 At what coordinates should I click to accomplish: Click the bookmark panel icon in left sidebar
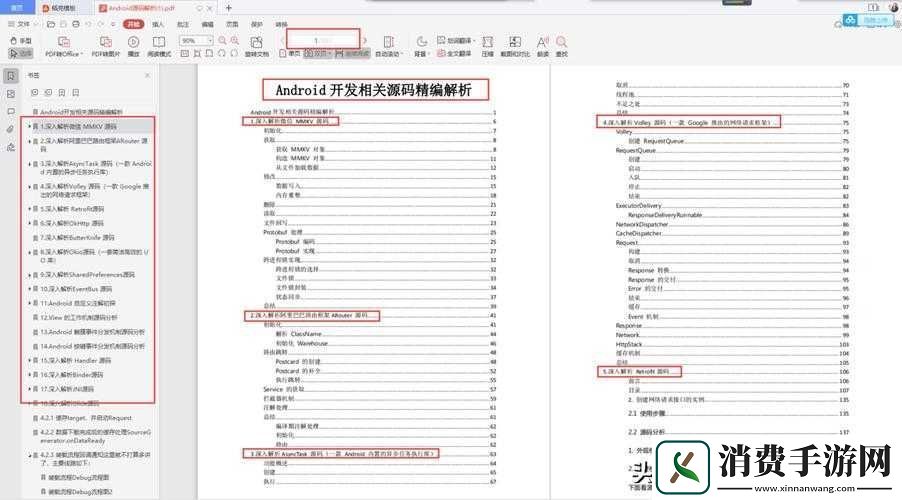[10, 75]
